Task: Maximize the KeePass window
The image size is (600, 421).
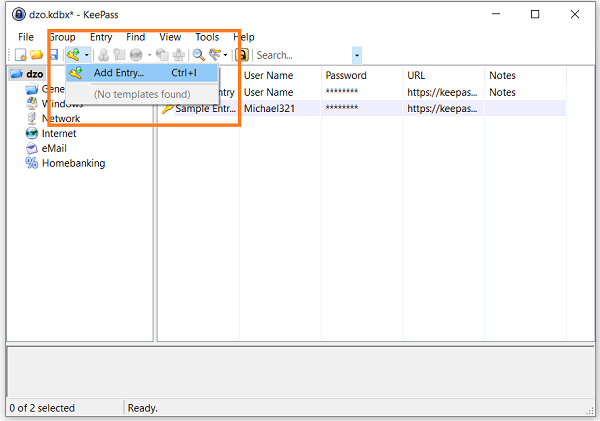Action: point(535,15)
